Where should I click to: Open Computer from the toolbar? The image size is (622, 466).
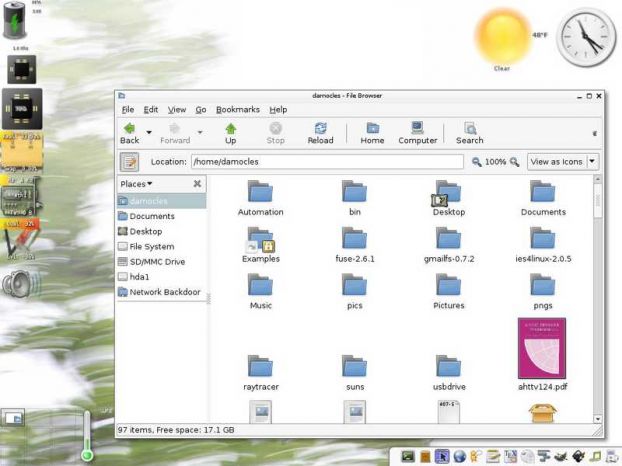click(x=417, y=134)
